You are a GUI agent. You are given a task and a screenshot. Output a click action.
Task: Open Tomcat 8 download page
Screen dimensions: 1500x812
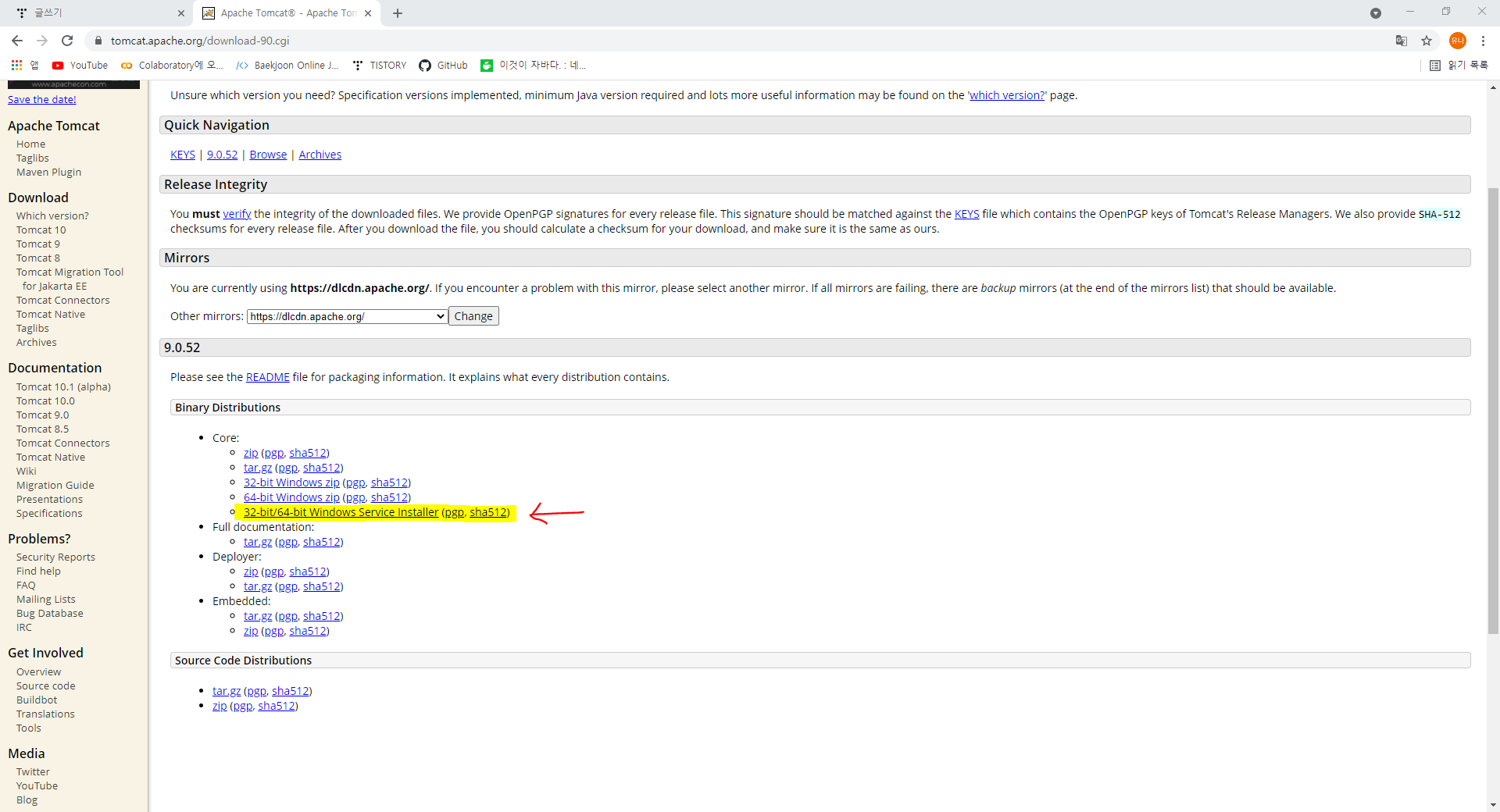[x=38, y=258]
